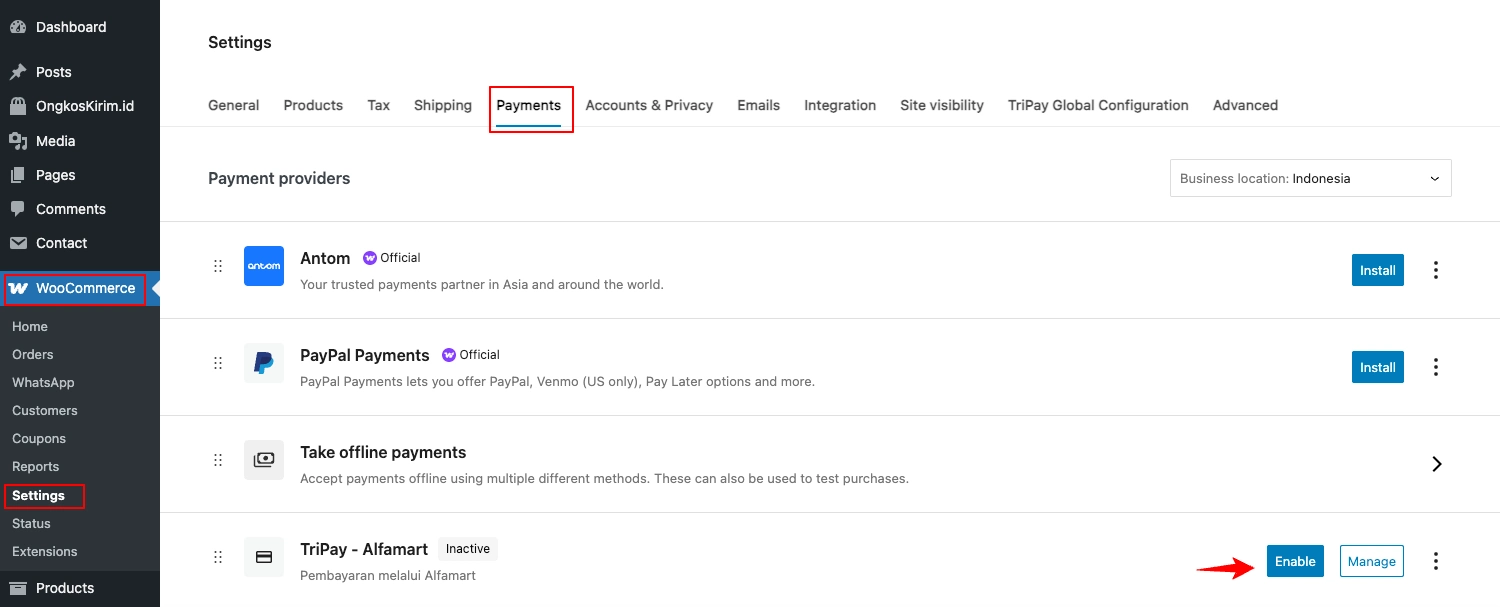Open the Extensions submenu link
This screenshot has height=607, width=1500.
click(45, 551)
